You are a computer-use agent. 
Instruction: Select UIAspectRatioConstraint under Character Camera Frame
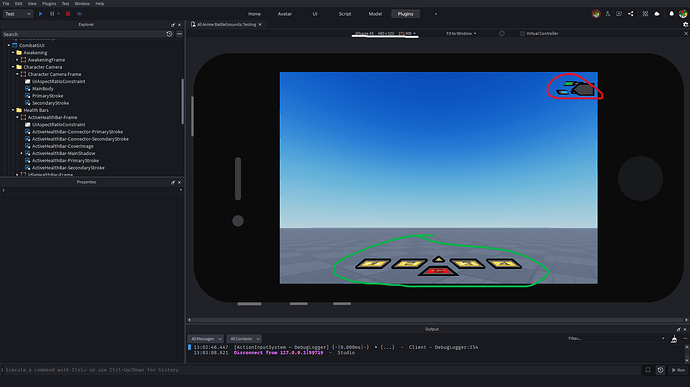coord(59,81)
